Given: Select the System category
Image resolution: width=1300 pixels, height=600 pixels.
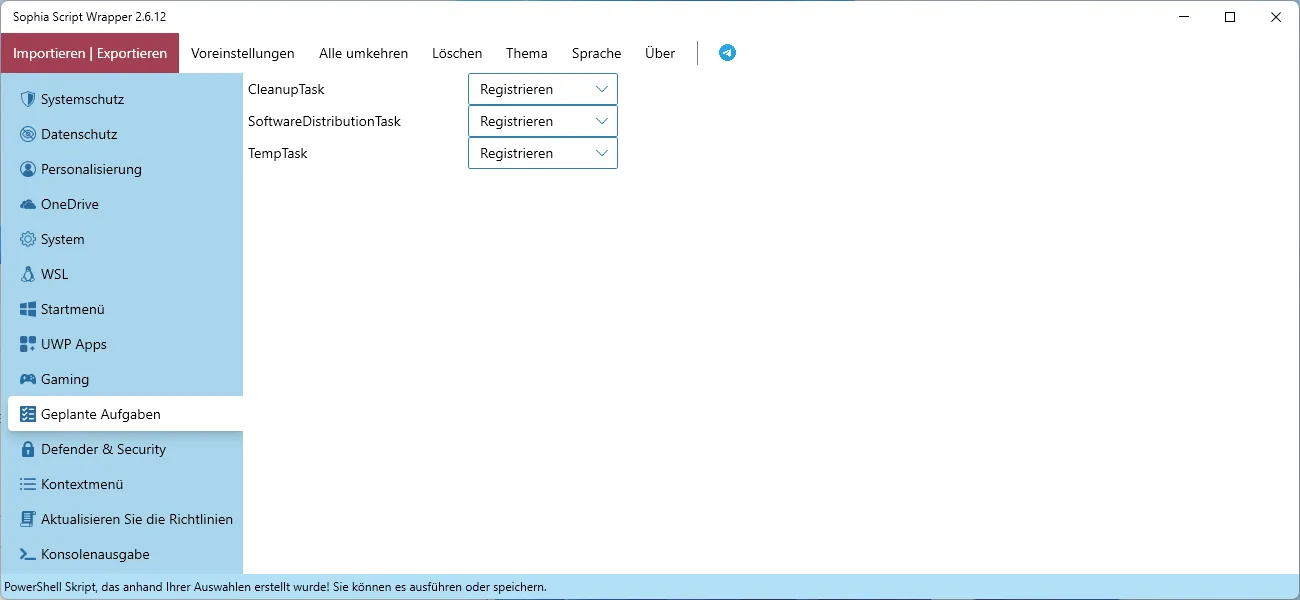Looking at the screenshot, I should 125,239.
